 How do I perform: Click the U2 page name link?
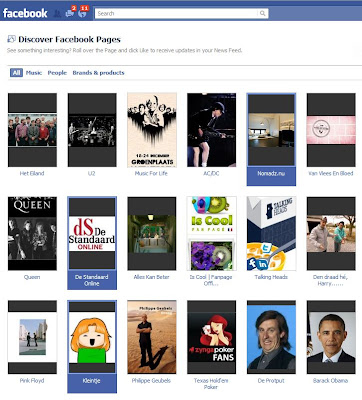pos(91,173)
